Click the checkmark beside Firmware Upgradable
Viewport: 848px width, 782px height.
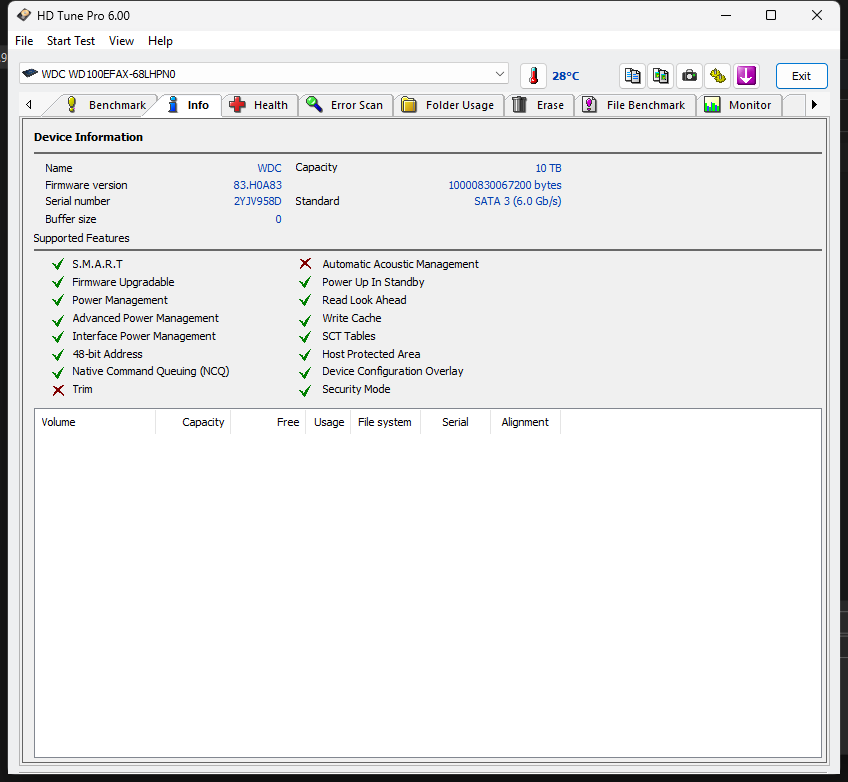pyautogui.click(x=58, y=282)
